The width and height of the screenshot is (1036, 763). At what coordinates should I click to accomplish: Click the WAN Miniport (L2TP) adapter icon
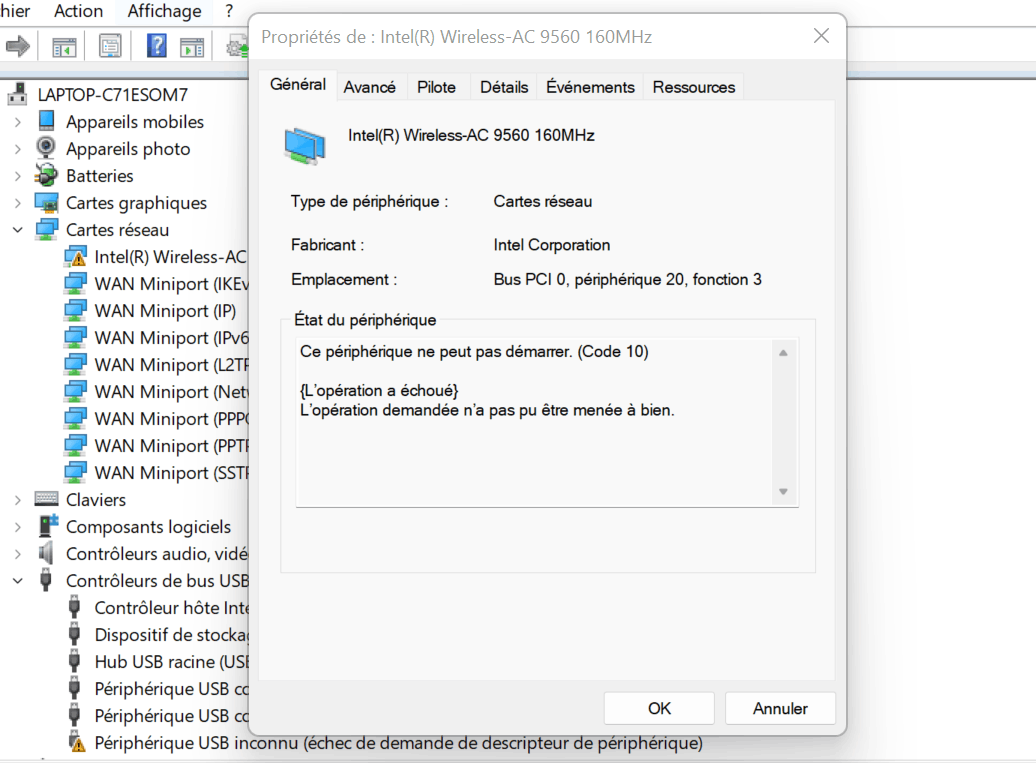click(x=75, y=364)
